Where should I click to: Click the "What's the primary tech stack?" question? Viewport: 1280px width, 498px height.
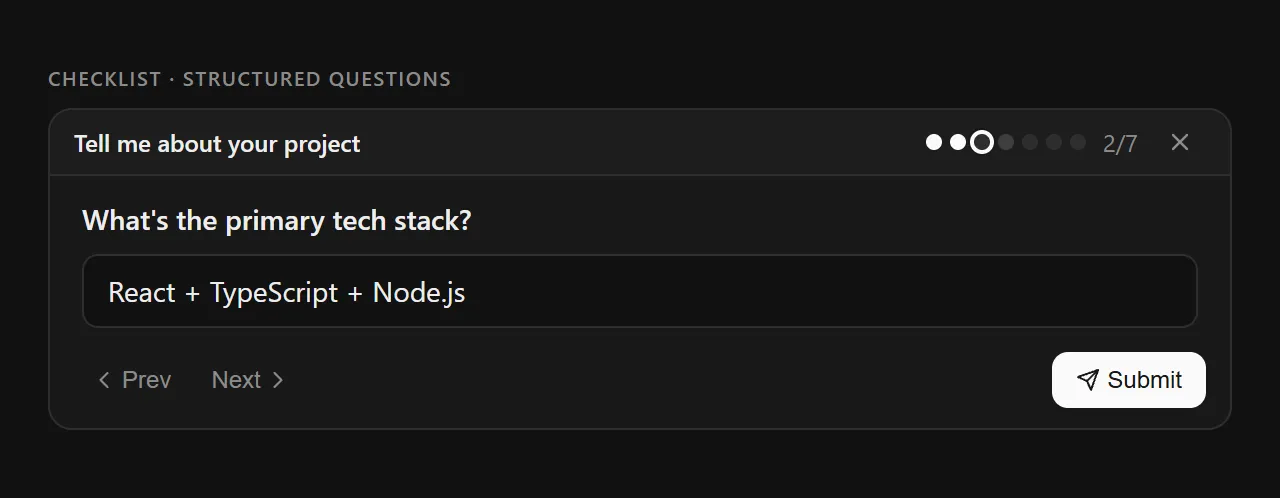[x=276, y=220]
